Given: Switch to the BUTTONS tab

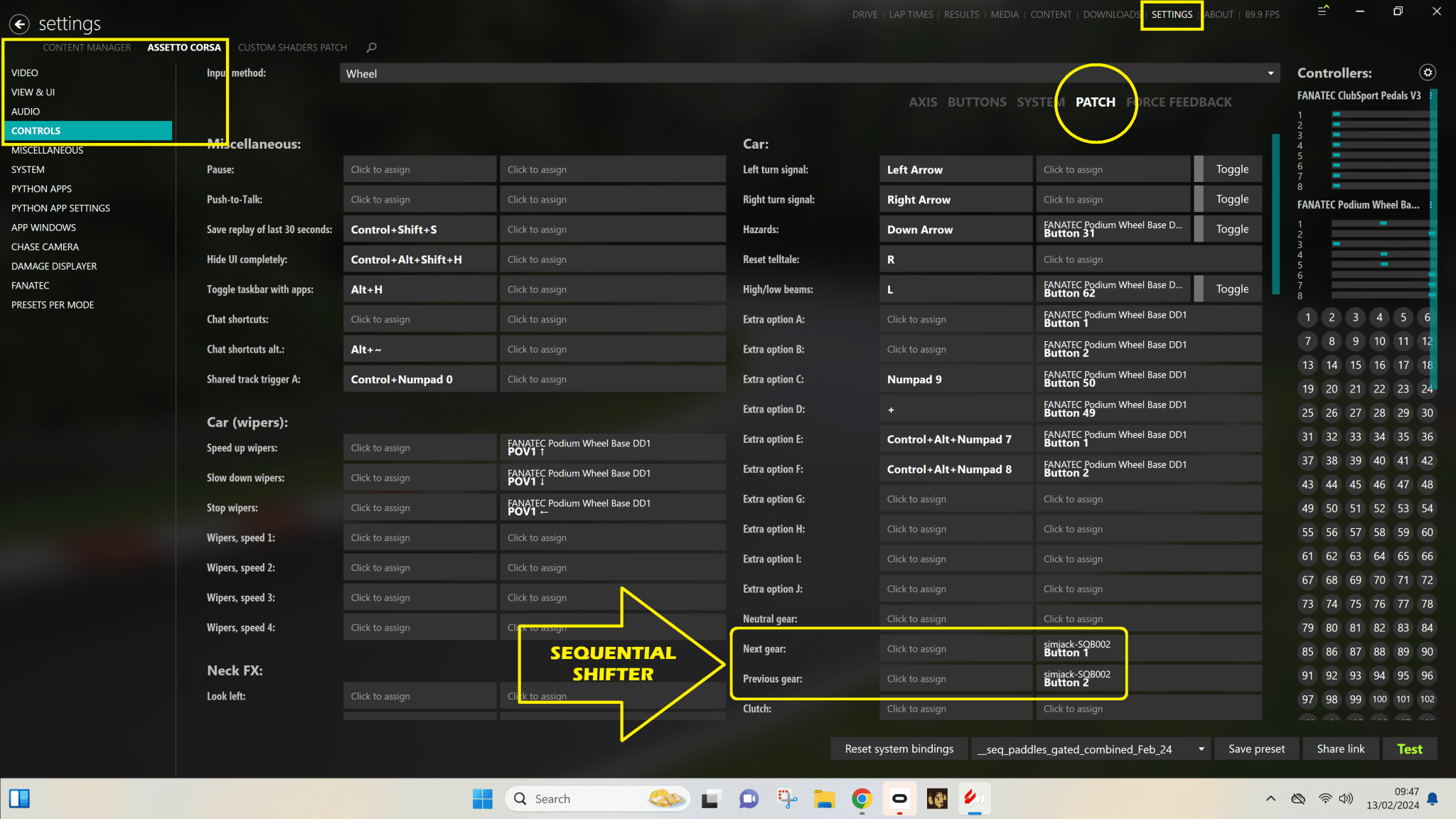Looking at the screenshot, I should point(976,102).
